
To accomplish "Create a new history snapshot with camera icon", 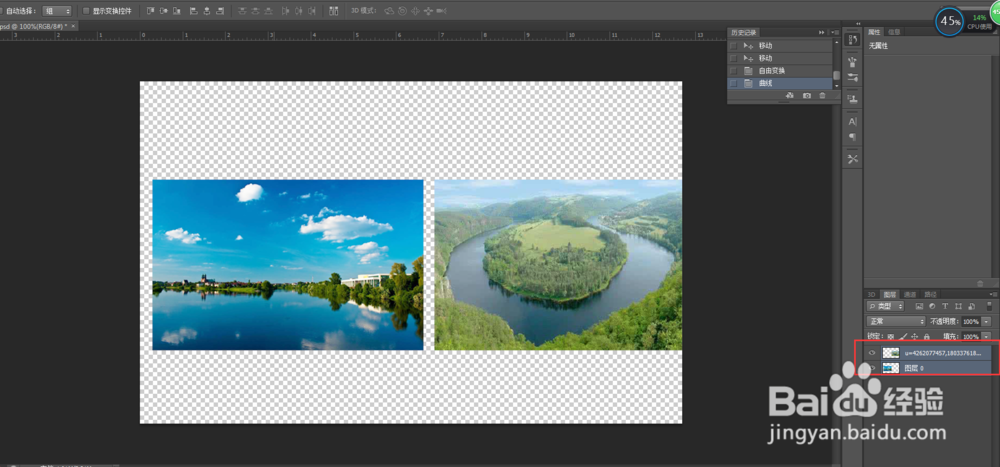I will coord(807,95).
